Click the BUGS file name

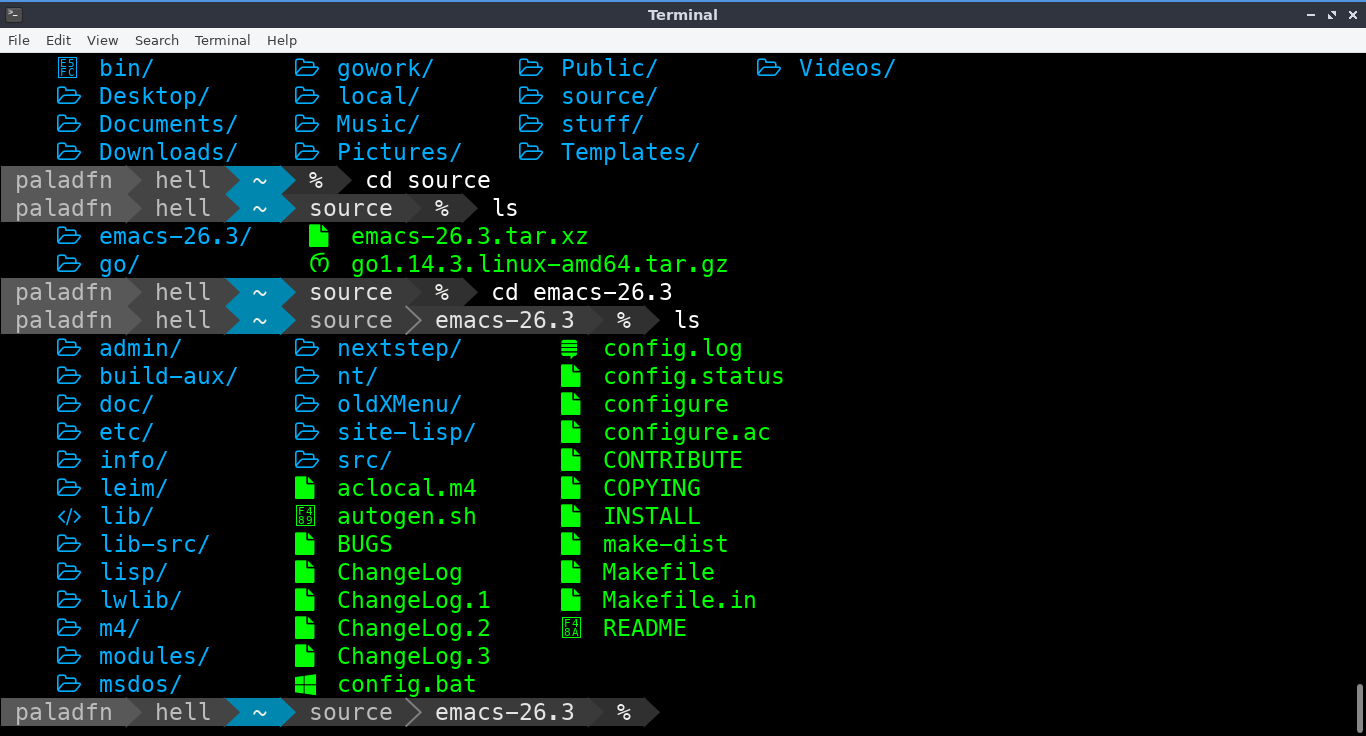[x=365, y=544]
